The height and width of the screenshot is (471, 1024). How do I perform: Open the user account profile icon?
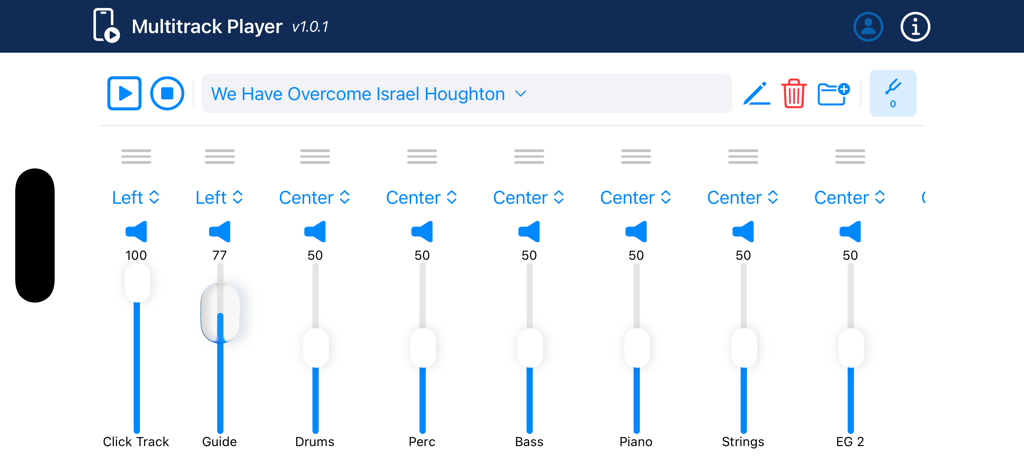pyautogui.click(x=868, y=27)
